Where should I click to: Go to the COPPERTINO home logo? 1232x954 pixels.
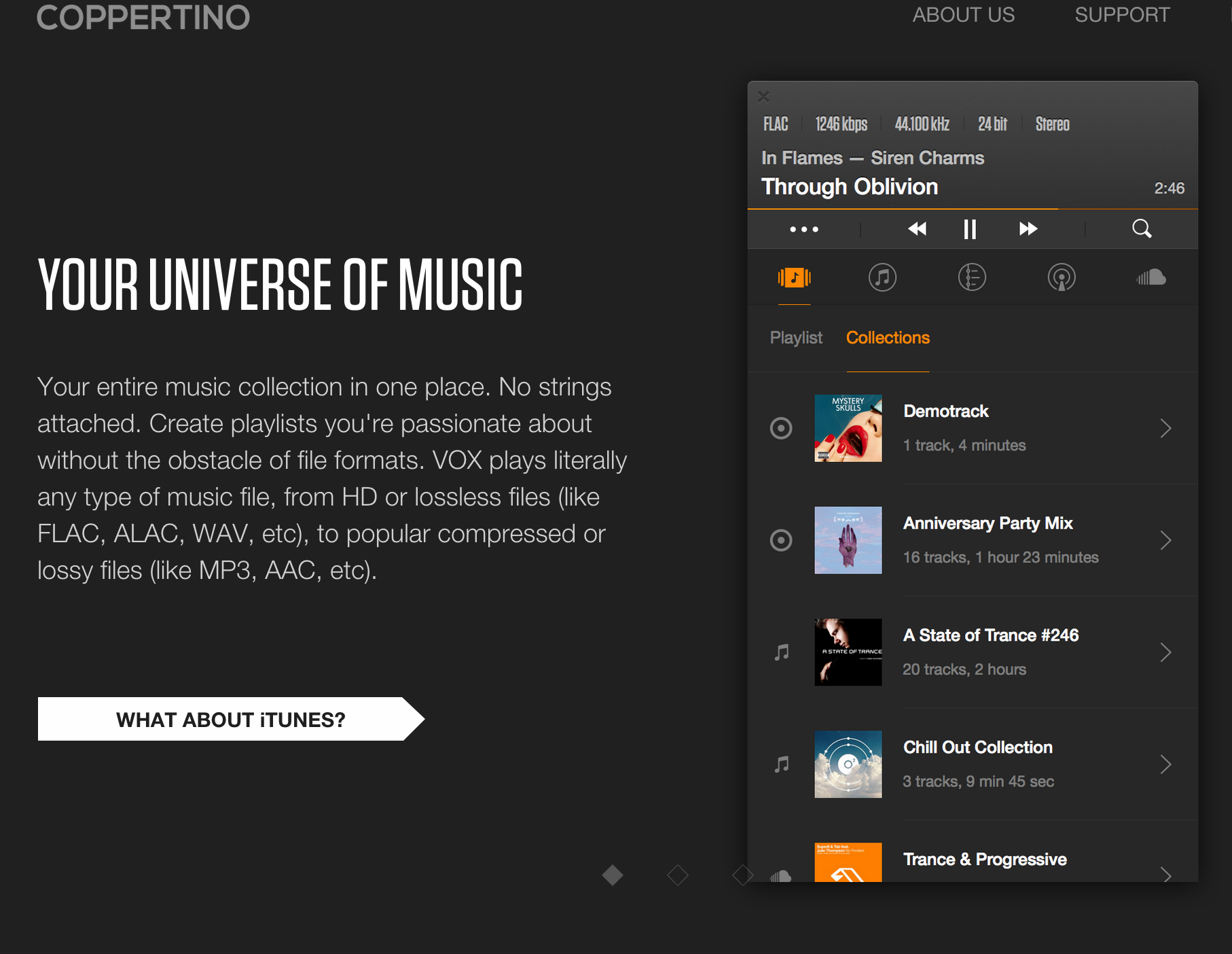click(143, 18)
